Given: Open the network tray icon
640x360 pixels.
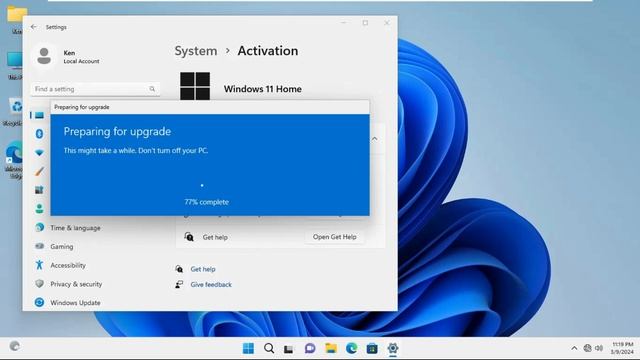Looking at the screenshot, I should [587, 348].
